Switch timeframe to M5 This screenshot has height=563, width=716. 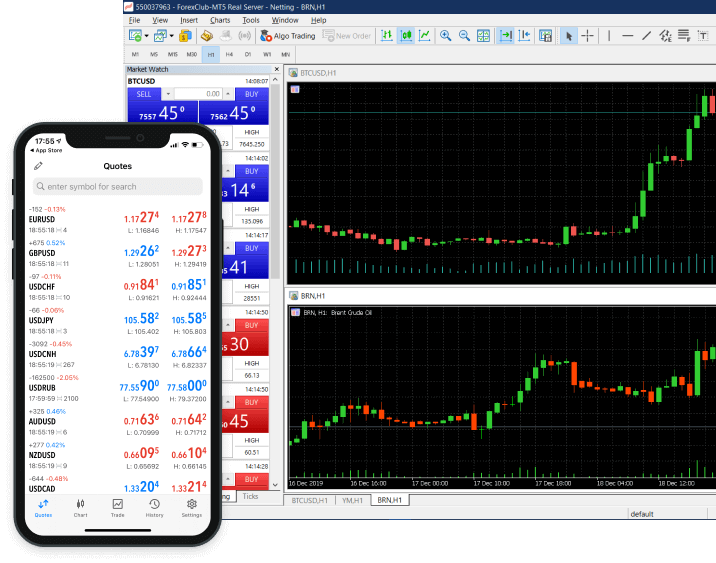tap(154, 54)
